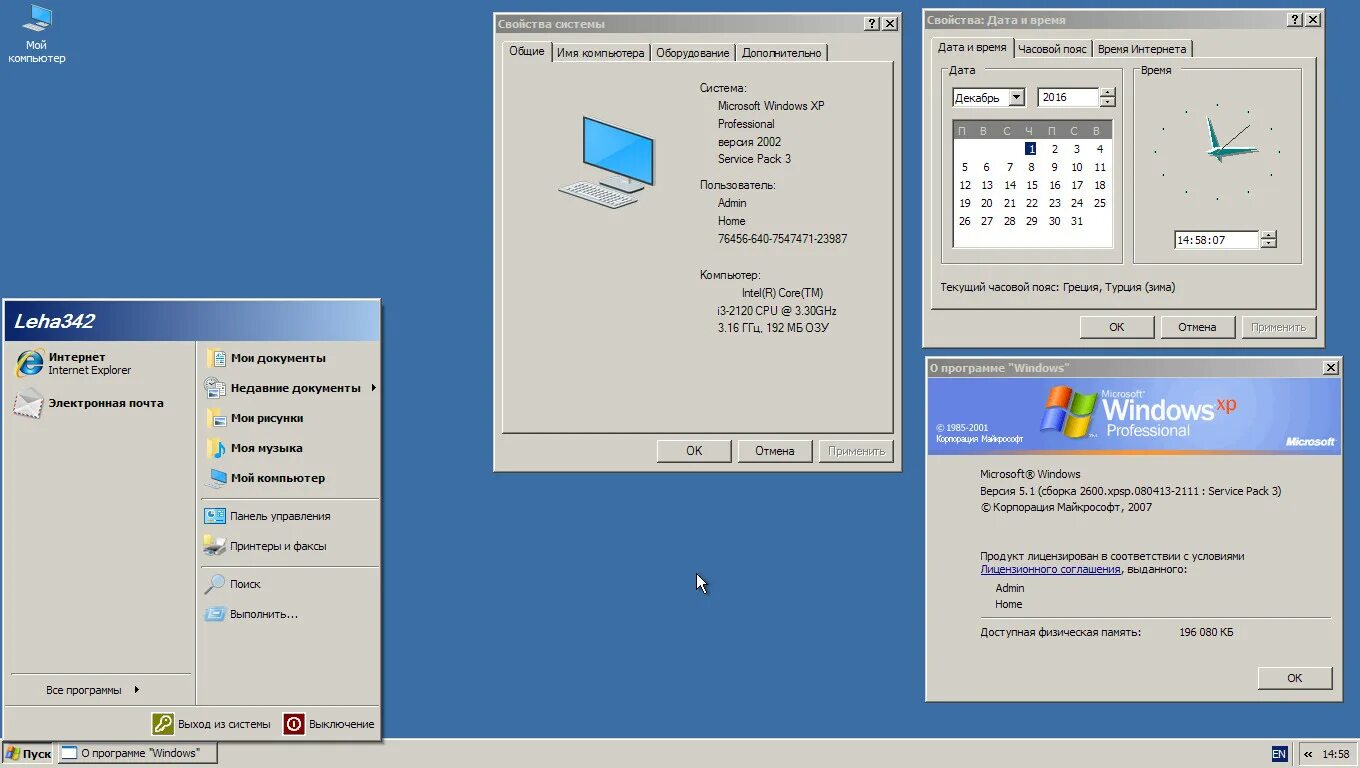Viewport: 1360px width, 768px height.
Task: Switch to the Часовой пояс tab
Action: pos(1052,49)
